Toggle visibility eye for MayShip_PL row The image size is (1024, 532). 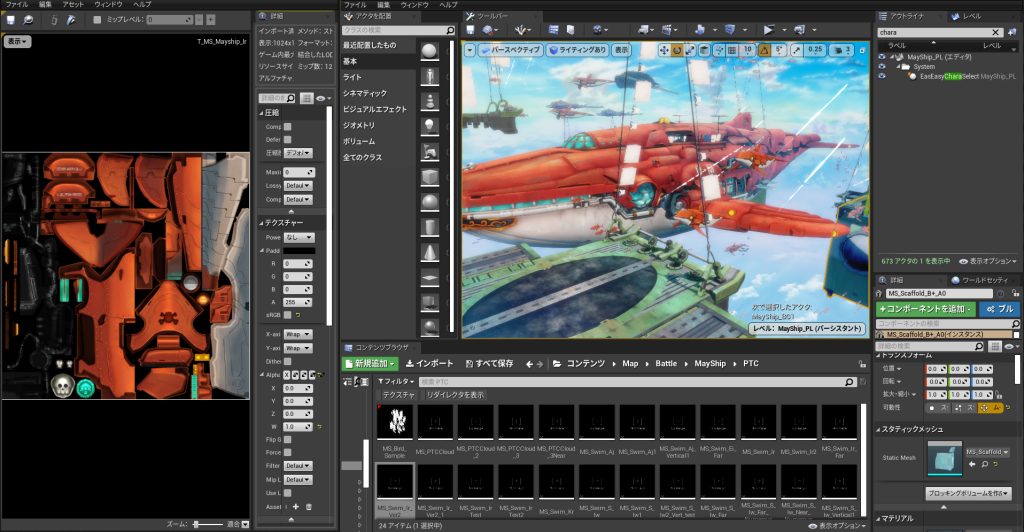882,57
